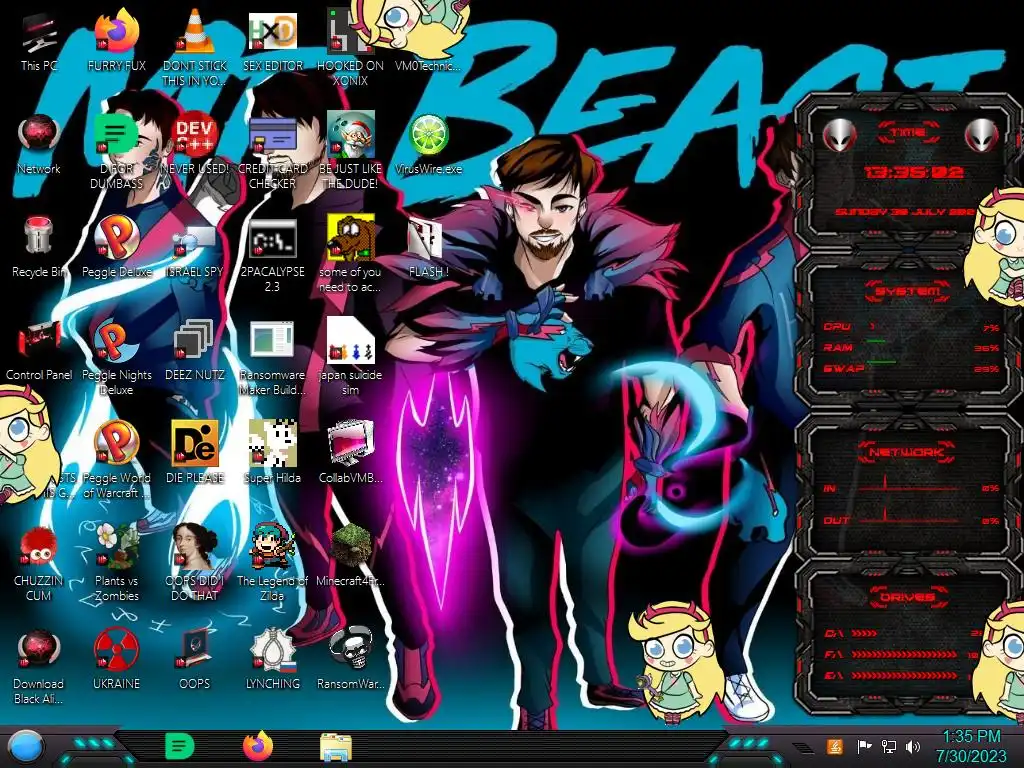Launch CREDIT CARD CHECKER shortcut
The height and width of the screenshot is (768, 1024).
coord(272,152)
